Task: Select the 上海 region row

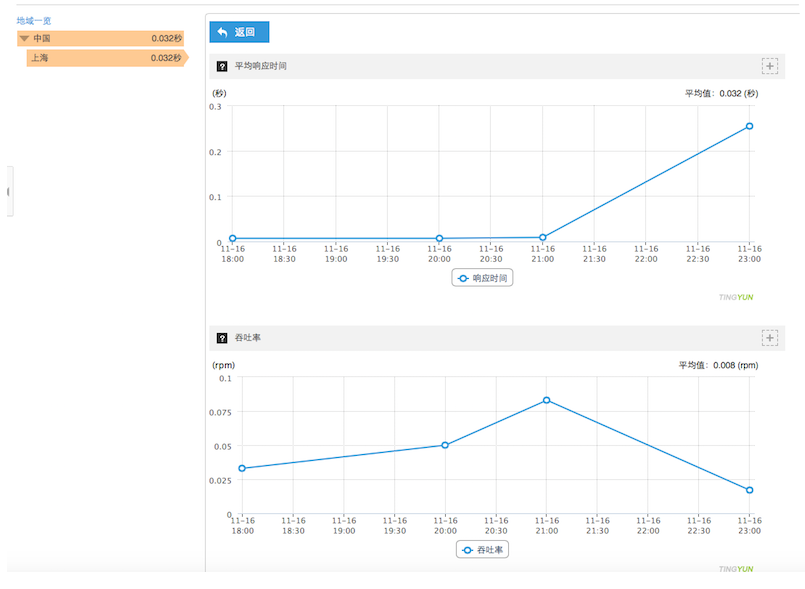Action: [105, 58]
